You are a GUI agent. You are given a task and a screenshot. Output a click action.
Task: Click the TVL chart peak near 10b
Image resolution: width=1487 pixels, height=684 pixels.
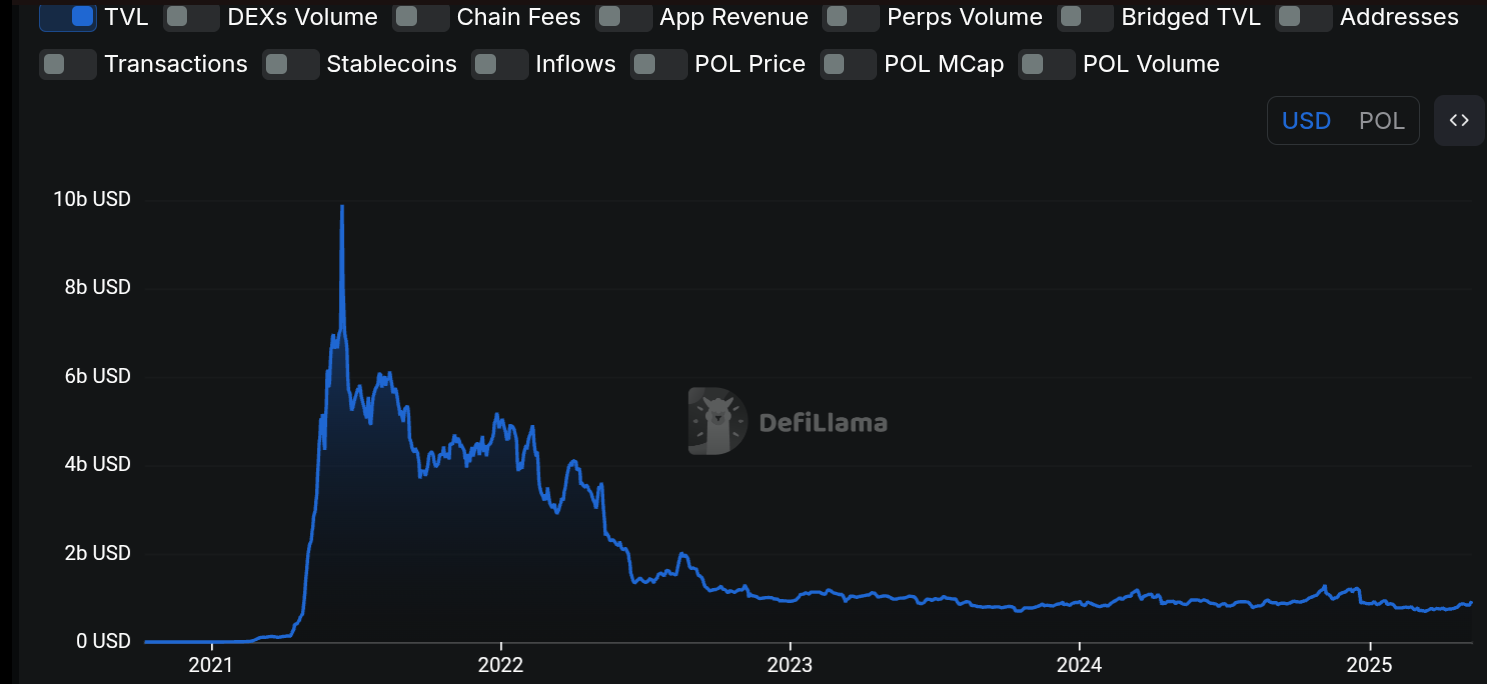coord(341,207)
